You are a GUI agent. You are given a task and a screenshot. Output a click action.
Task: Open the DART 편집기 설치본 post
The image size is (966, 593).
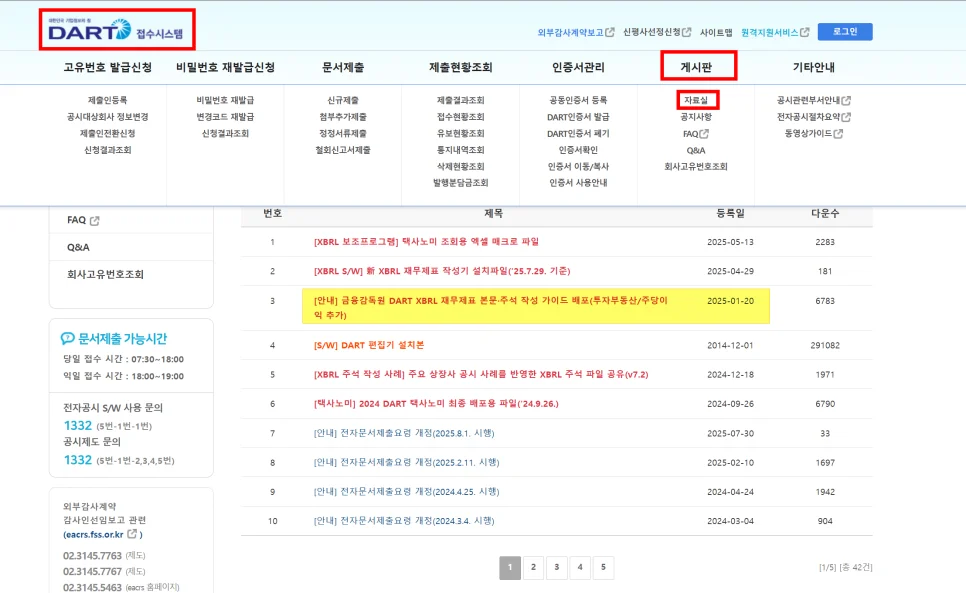(x=369, y=345)
